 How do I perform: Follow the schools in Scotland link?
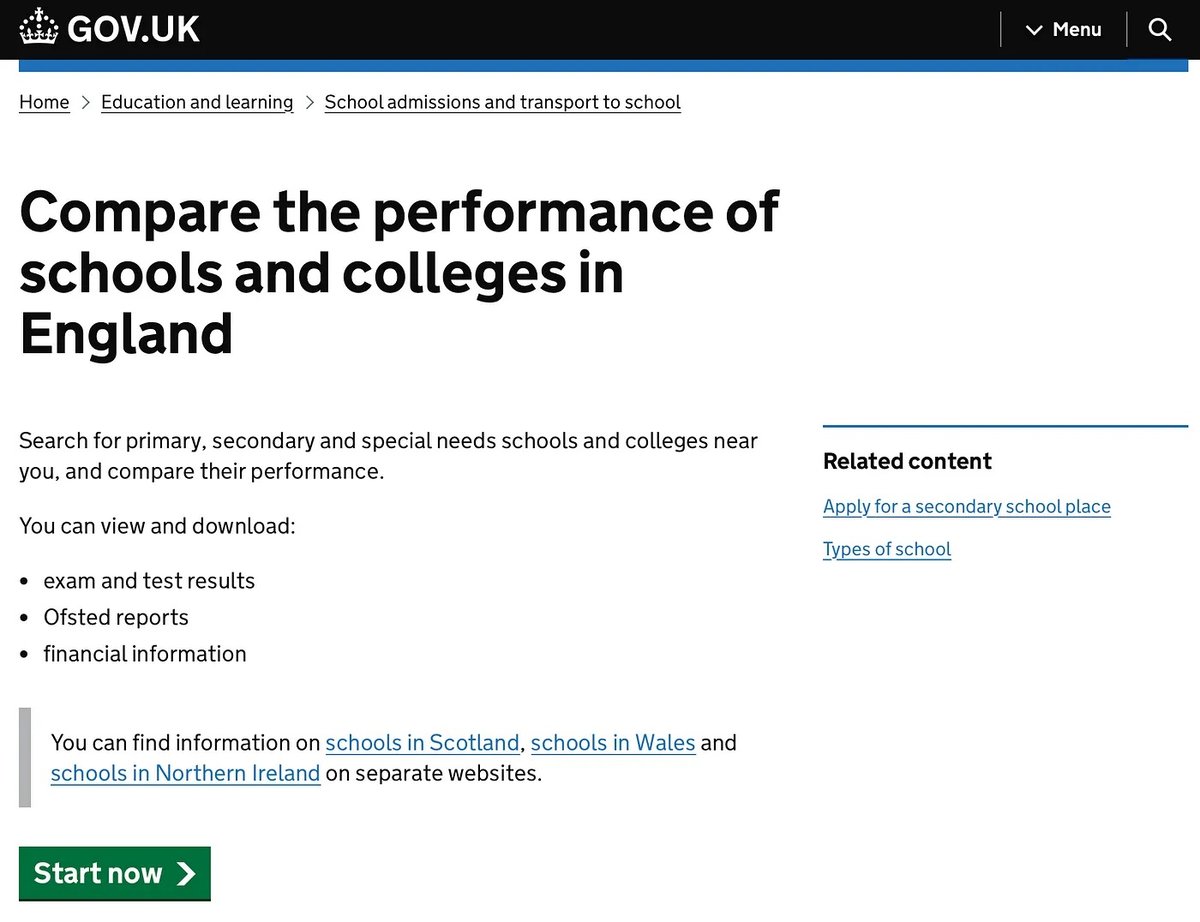pos(422,743)
